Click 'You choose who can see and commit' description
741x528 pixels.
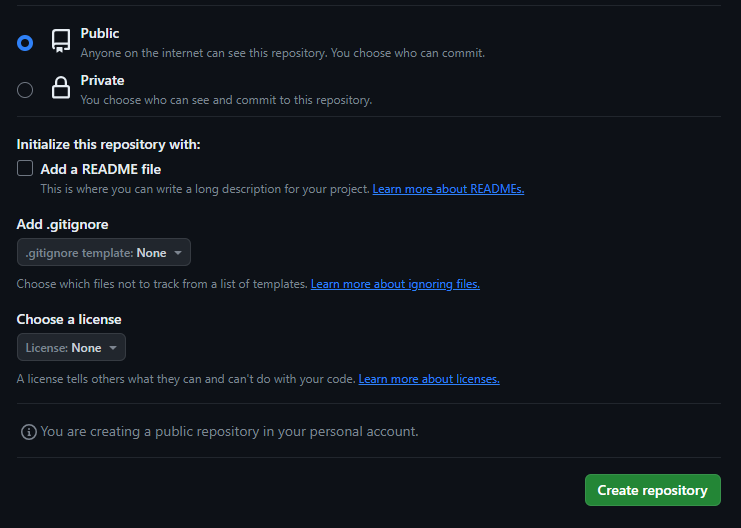[x=226, y=100]
